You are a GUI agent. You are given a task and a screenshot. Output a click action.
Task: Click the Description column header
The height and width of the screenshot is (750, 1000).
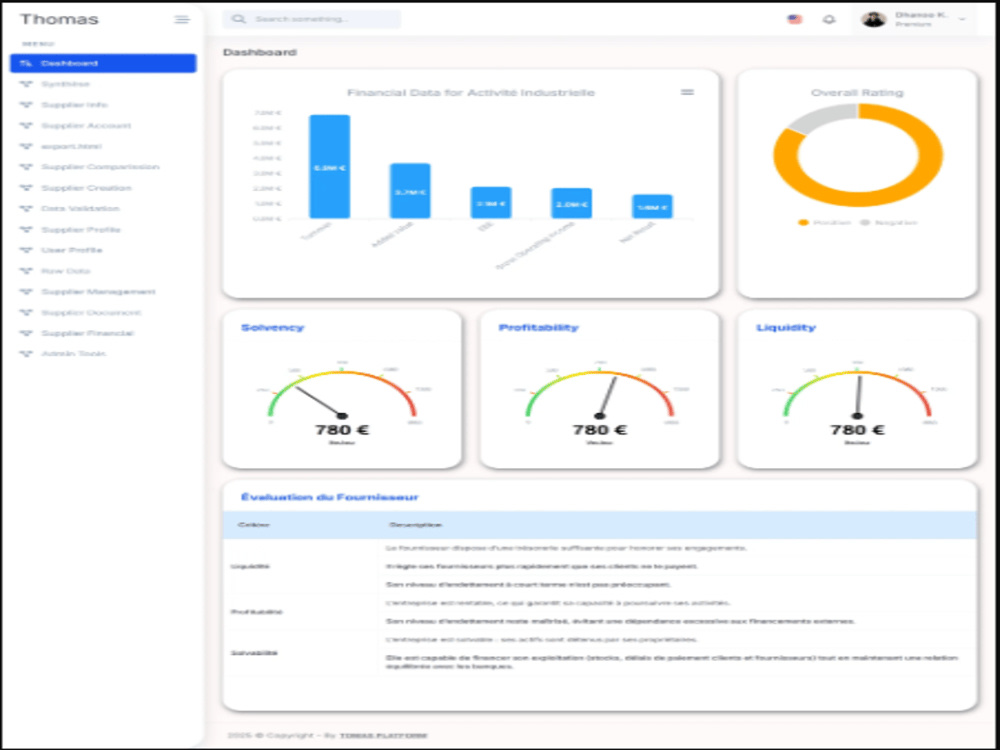(x=415, y=525)
